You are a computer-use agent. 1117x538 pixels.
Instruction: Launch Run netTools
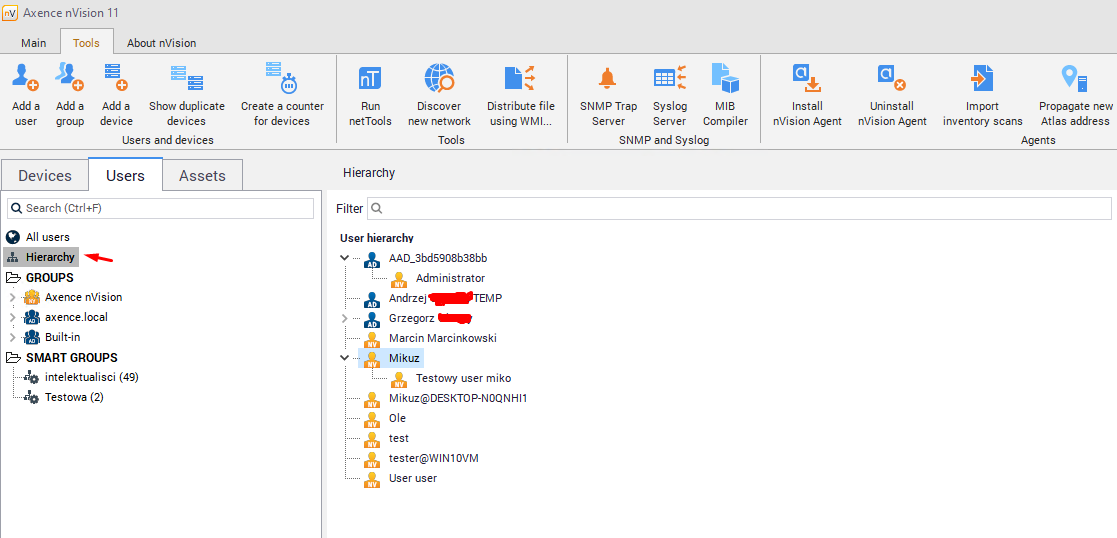pos(370,78)
